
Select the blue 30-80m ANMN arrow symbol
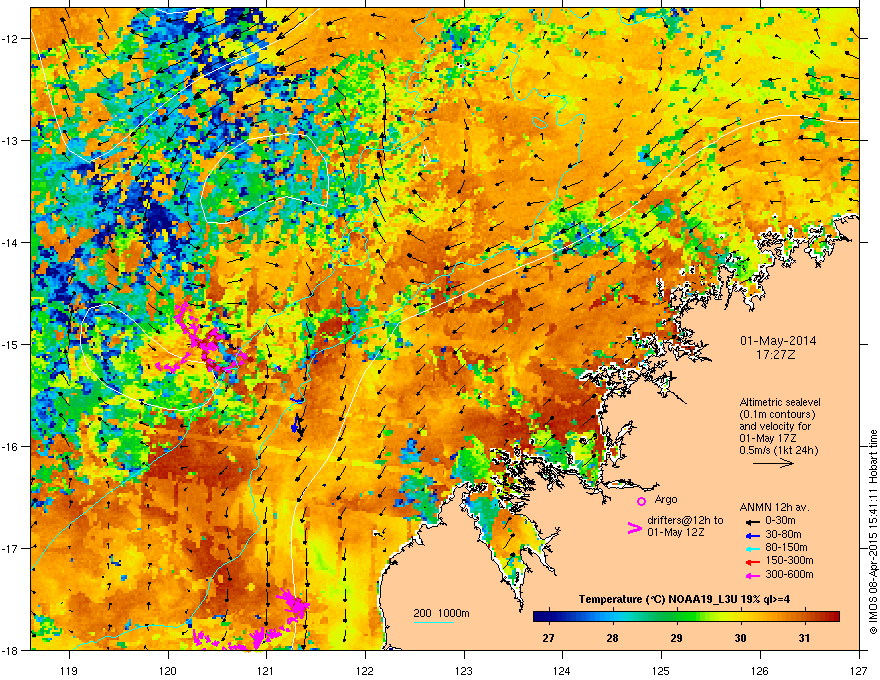coord(751,535)
